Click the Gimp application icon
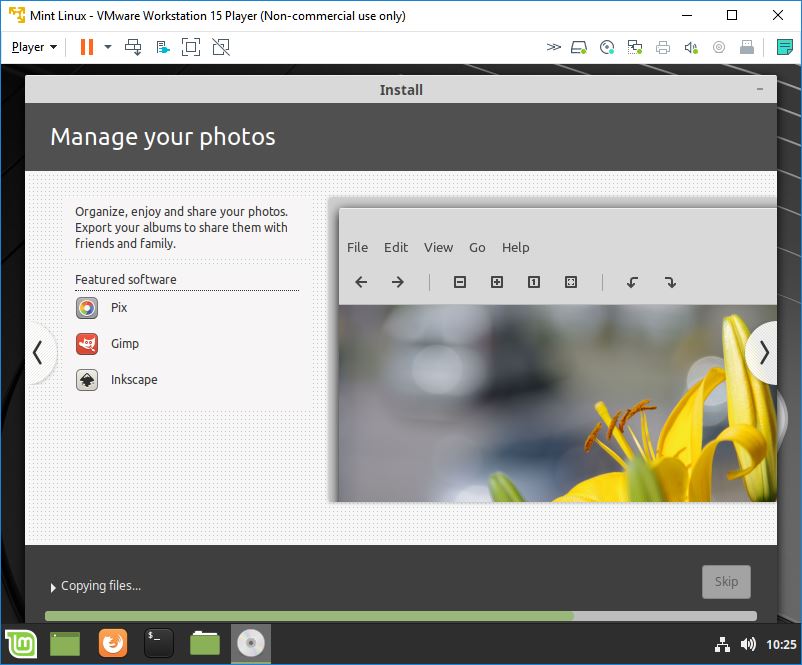Viewport: 802px width, 665px height. (87, 344)
